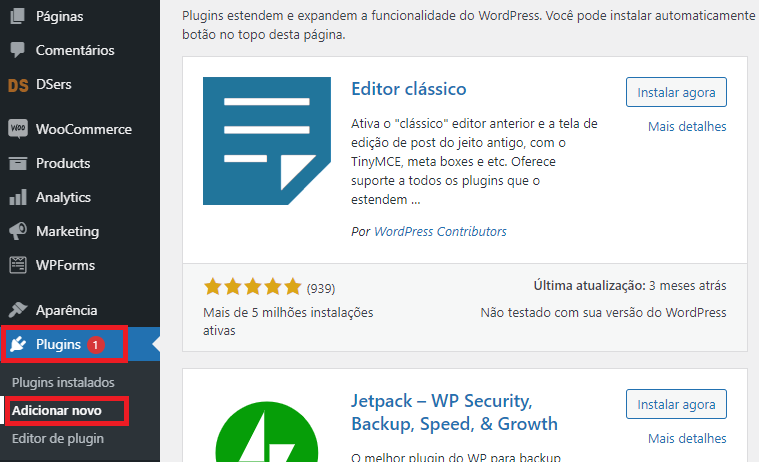Click the DSers DS logo icon
The image size is (759, 462).
pyautogui.click(x=18, y=85)
